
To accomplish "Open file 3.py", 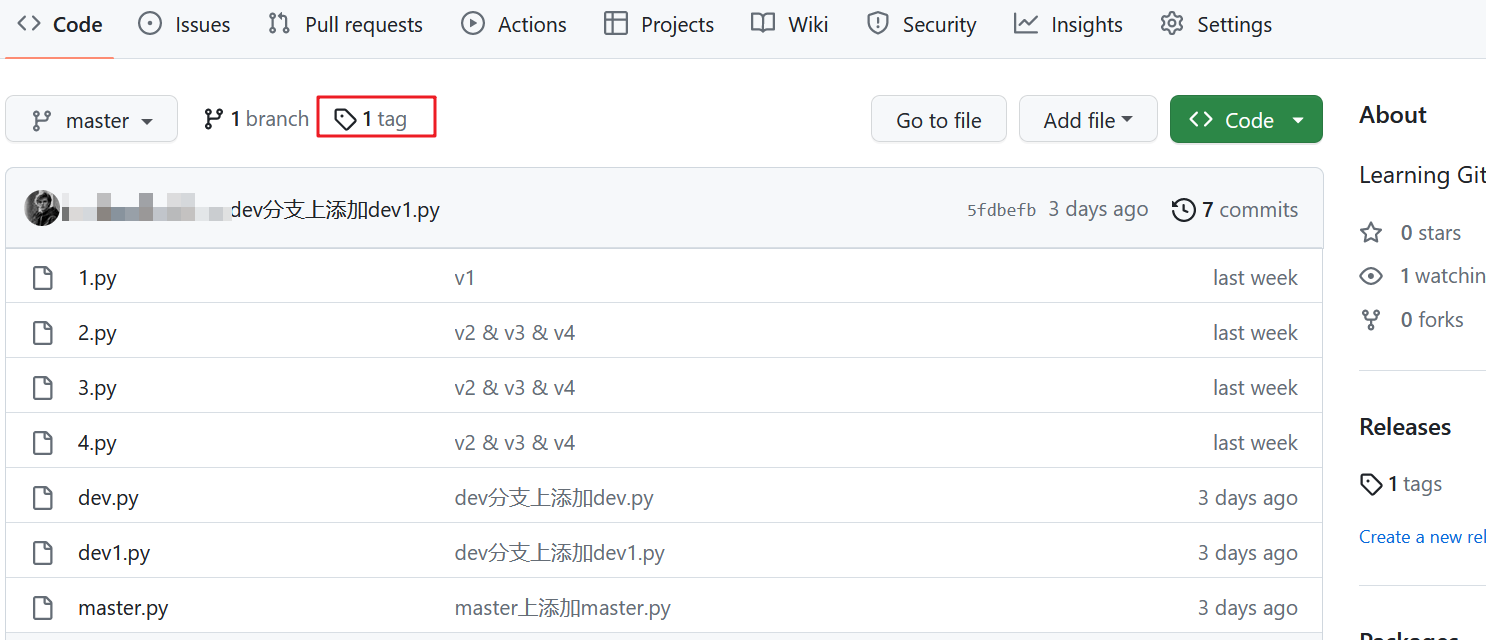I will pyautogui.click(x=97, y=388).
